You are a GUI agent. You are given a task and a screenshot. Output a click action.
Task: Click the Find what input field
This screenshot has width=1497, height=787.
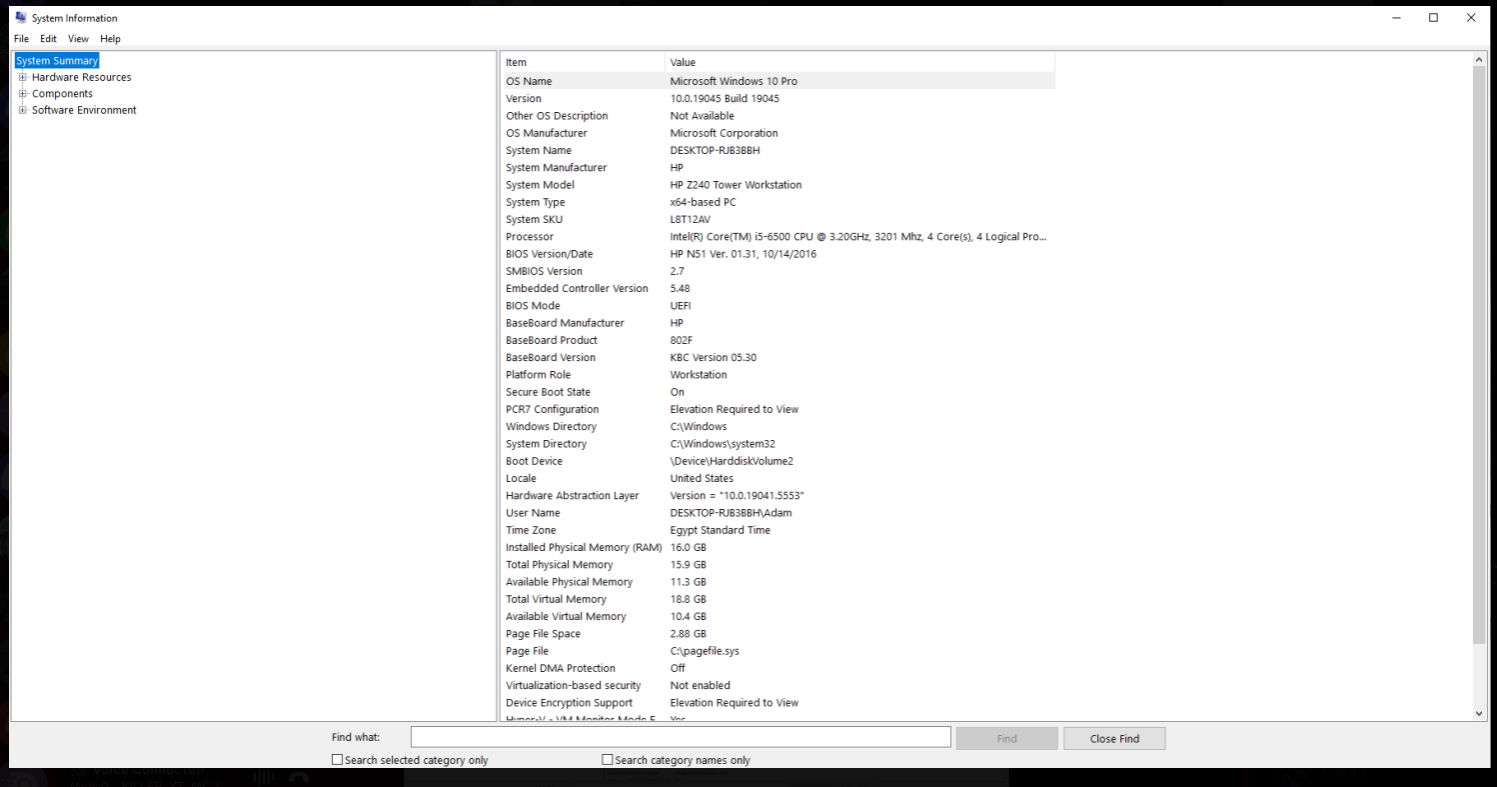pyautogui.click(x=680, y=737)
